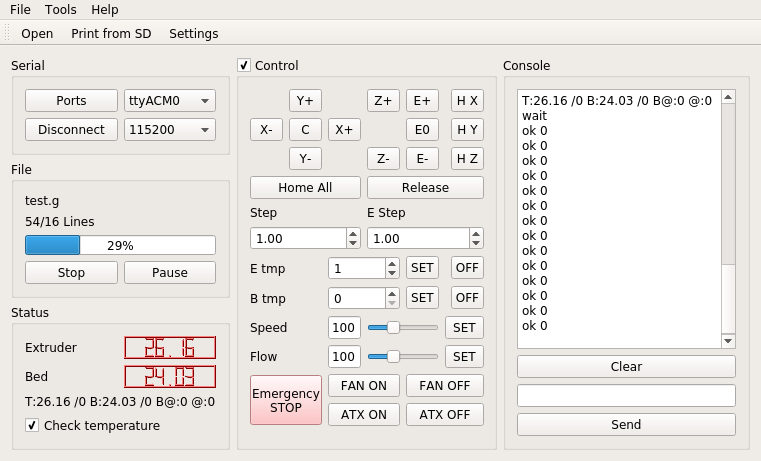The width and height of the screenshot is (761, 461).
Task: Turn FAN OFF
Action: pos(445,386)
